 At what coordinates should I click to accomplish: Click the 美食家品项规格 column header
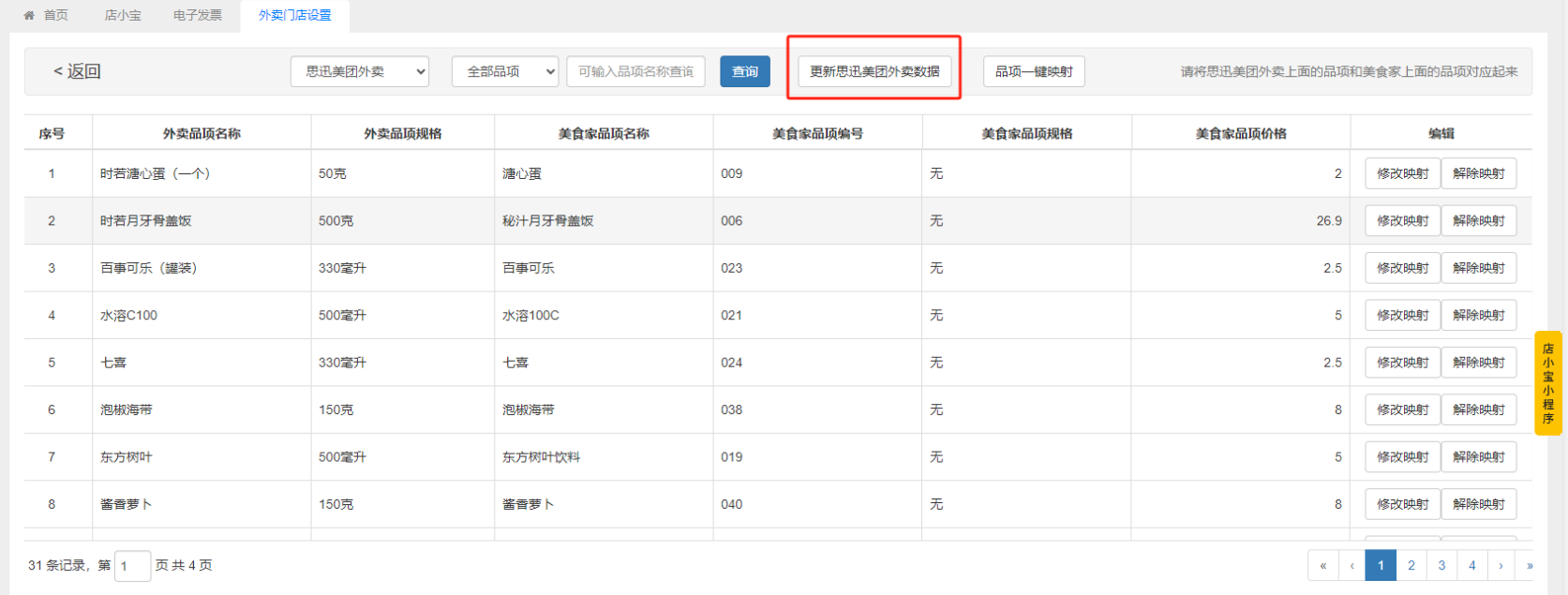pos(1027,134)
